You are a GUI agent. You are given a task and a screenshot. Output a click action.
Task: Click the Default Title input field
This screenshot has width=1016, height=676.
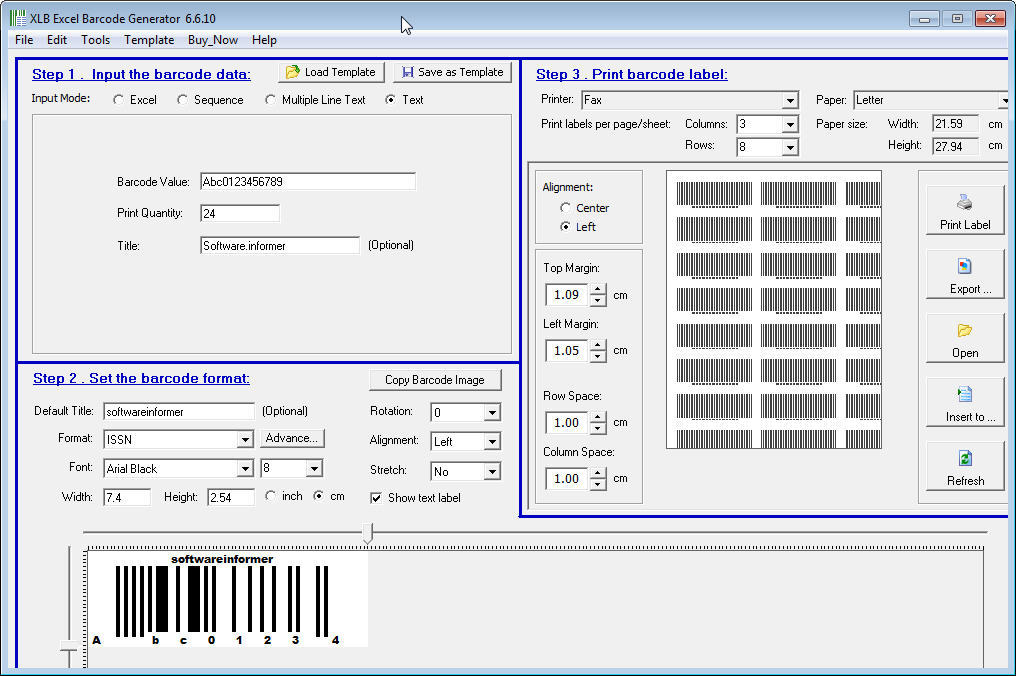click(179, 412)
